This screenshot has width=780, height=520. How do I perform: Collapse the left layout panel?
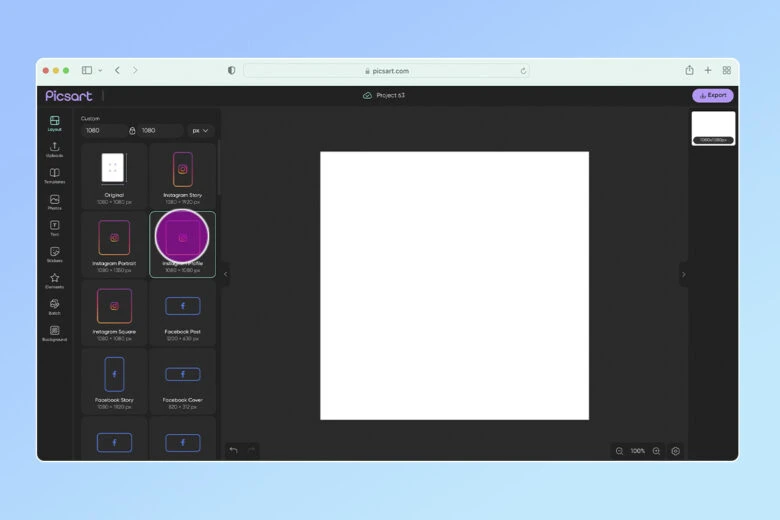225,274
